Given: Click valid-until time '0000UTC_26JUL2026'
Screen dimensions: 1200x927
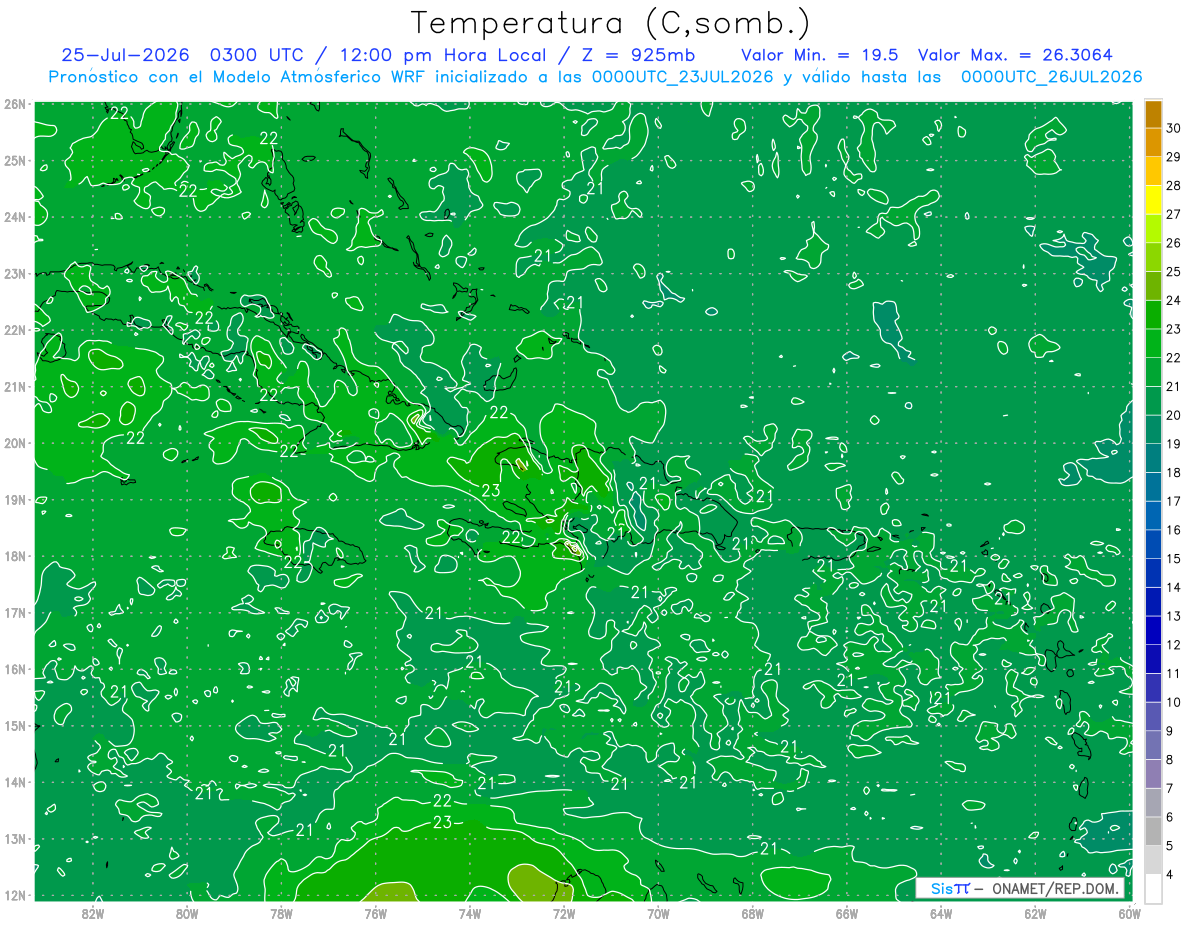Looking at the screenshot, I should tap(1052, 77).
